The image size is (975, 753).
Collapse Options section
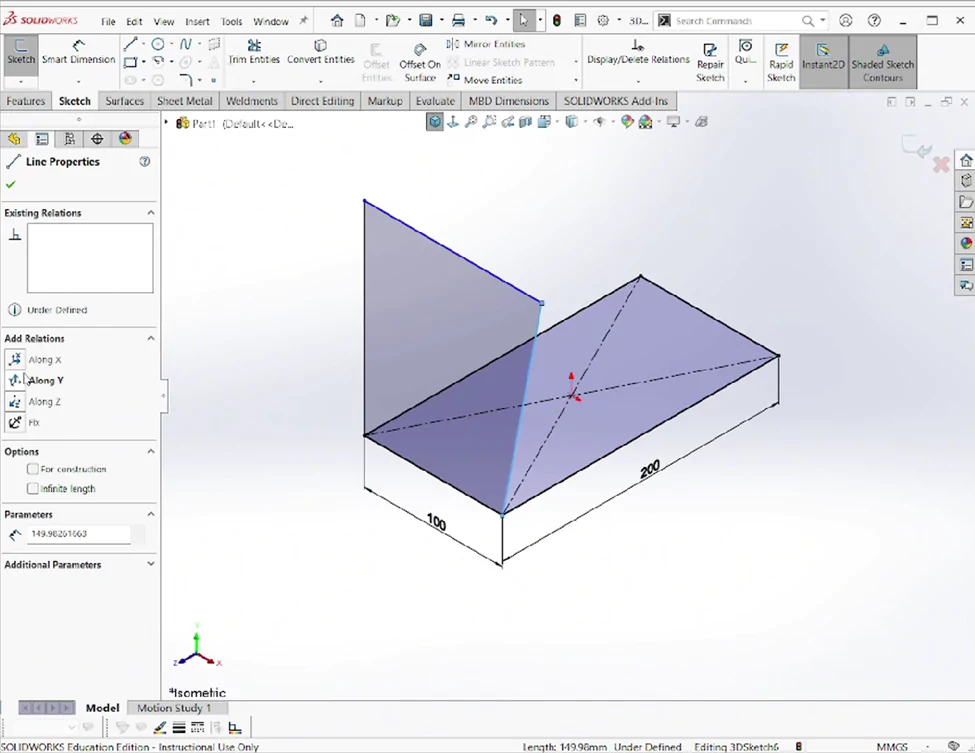[150, 451]
